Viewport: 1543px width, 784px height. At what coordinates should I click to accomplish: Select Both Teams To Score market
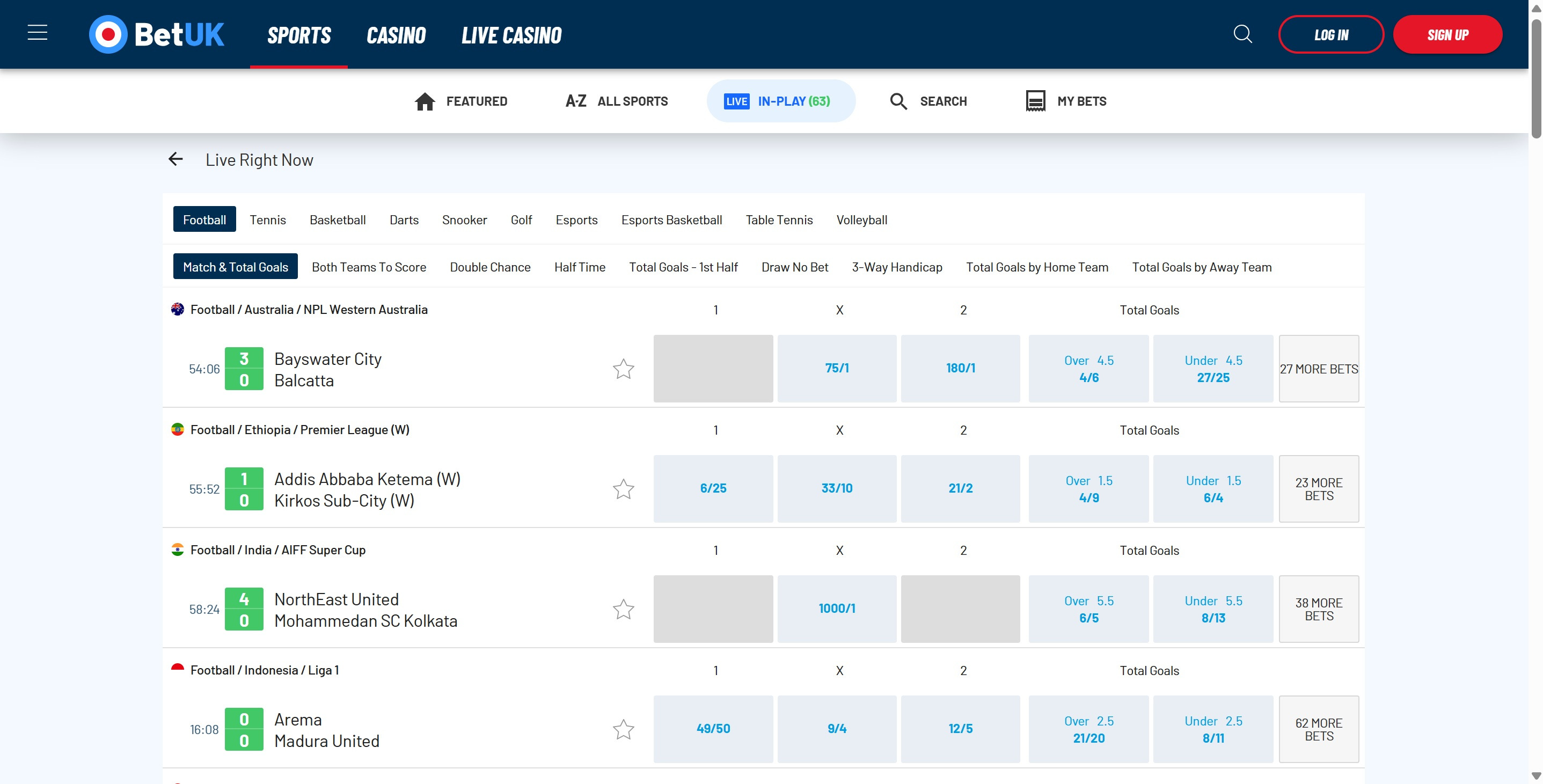pyautogui.click(x=368, y=267)
